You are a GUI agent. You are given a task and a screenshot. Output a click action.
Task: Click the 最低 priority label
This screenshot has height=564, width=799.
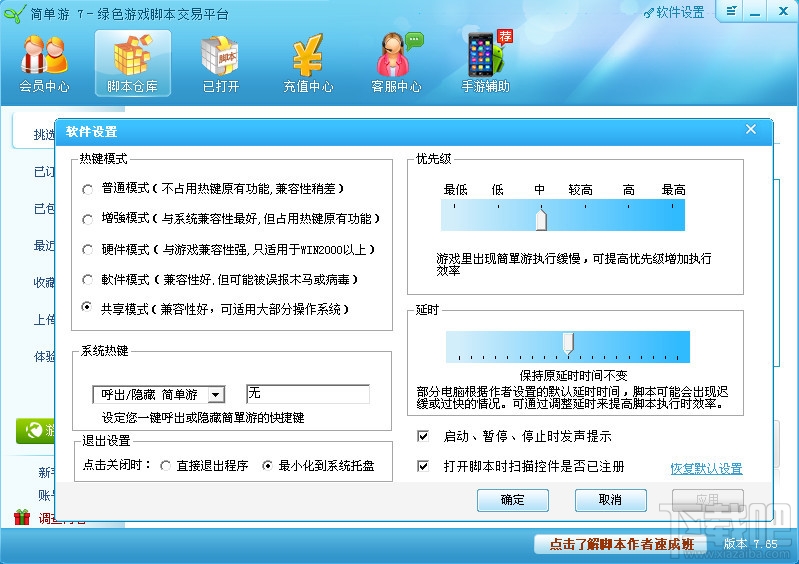click(455, 190)
